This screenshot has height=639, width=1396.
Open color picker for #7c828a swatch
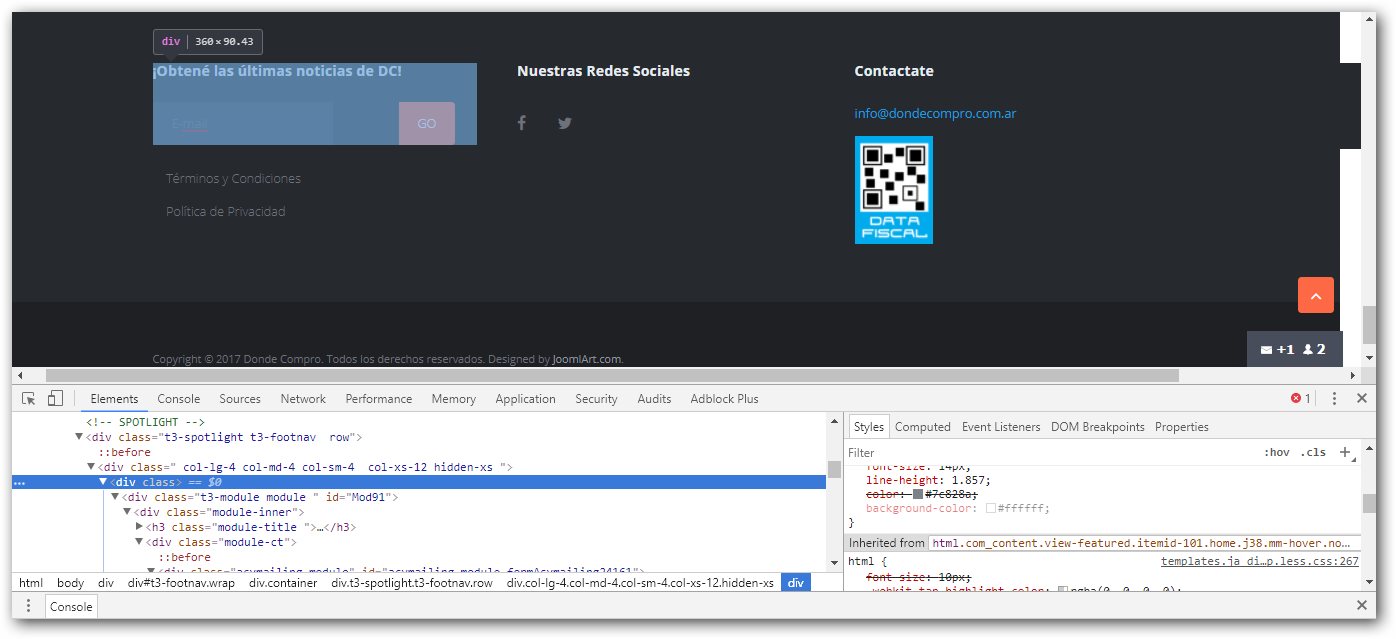tap(918, 494)
